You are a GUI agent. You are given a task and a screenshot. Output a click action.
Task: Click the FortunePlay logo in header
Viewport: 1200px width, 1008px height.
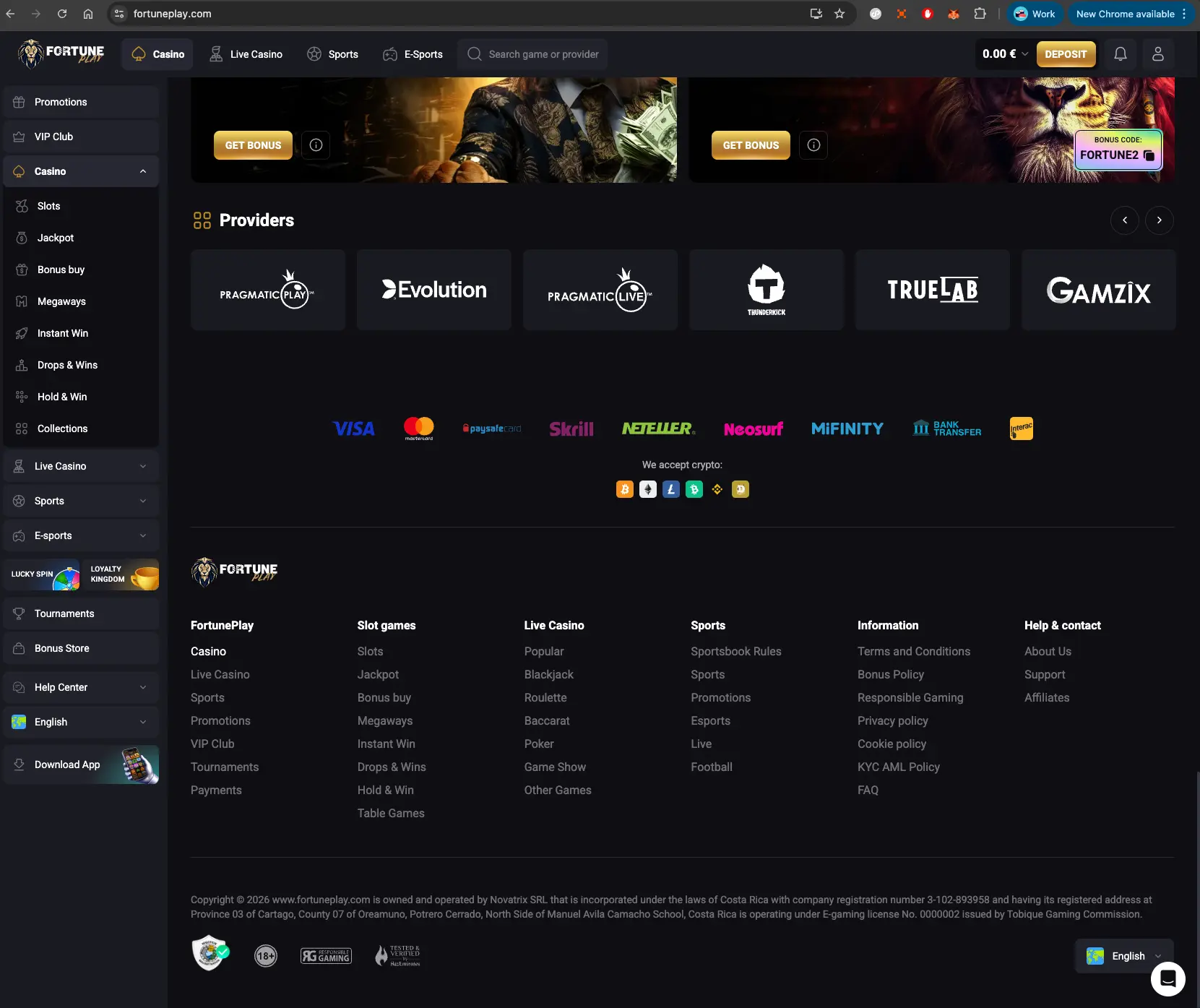61,54
